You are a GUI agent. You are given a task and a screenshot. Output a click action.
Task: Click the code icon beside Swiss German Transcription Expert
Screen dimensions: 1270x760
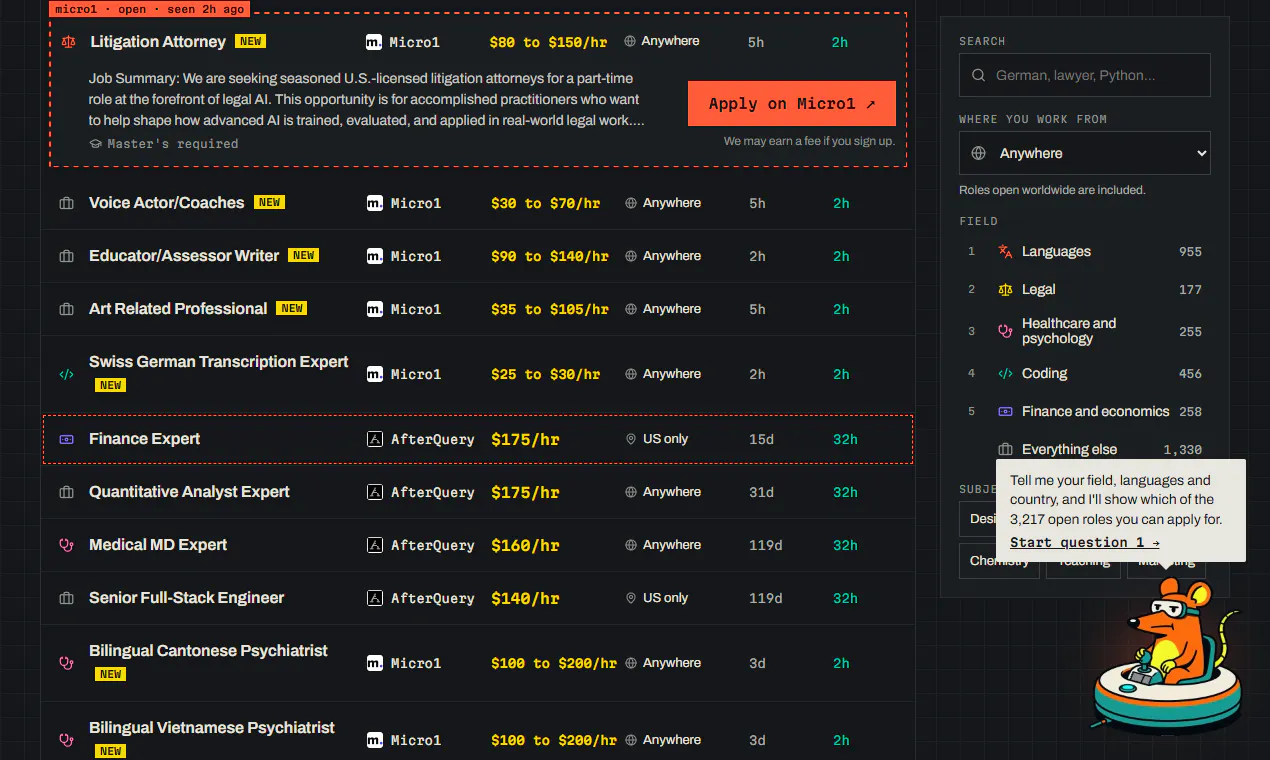coord(67,374)
